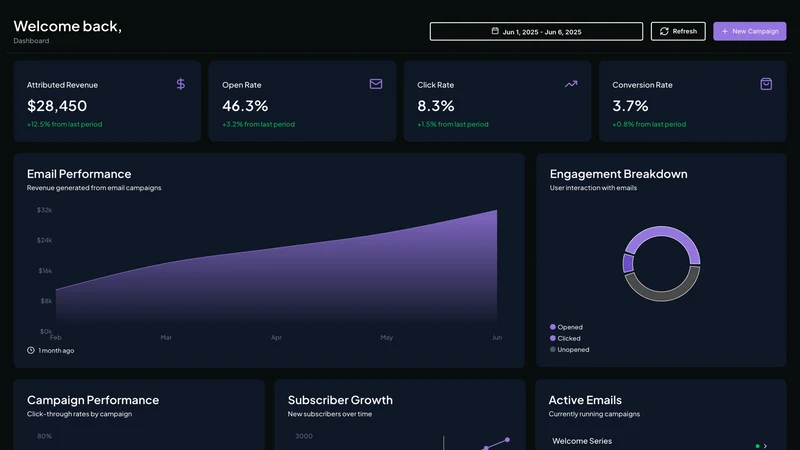The image size is (800, 450).
Task: Click the Email Performance heading
Action: pos(79,174)
